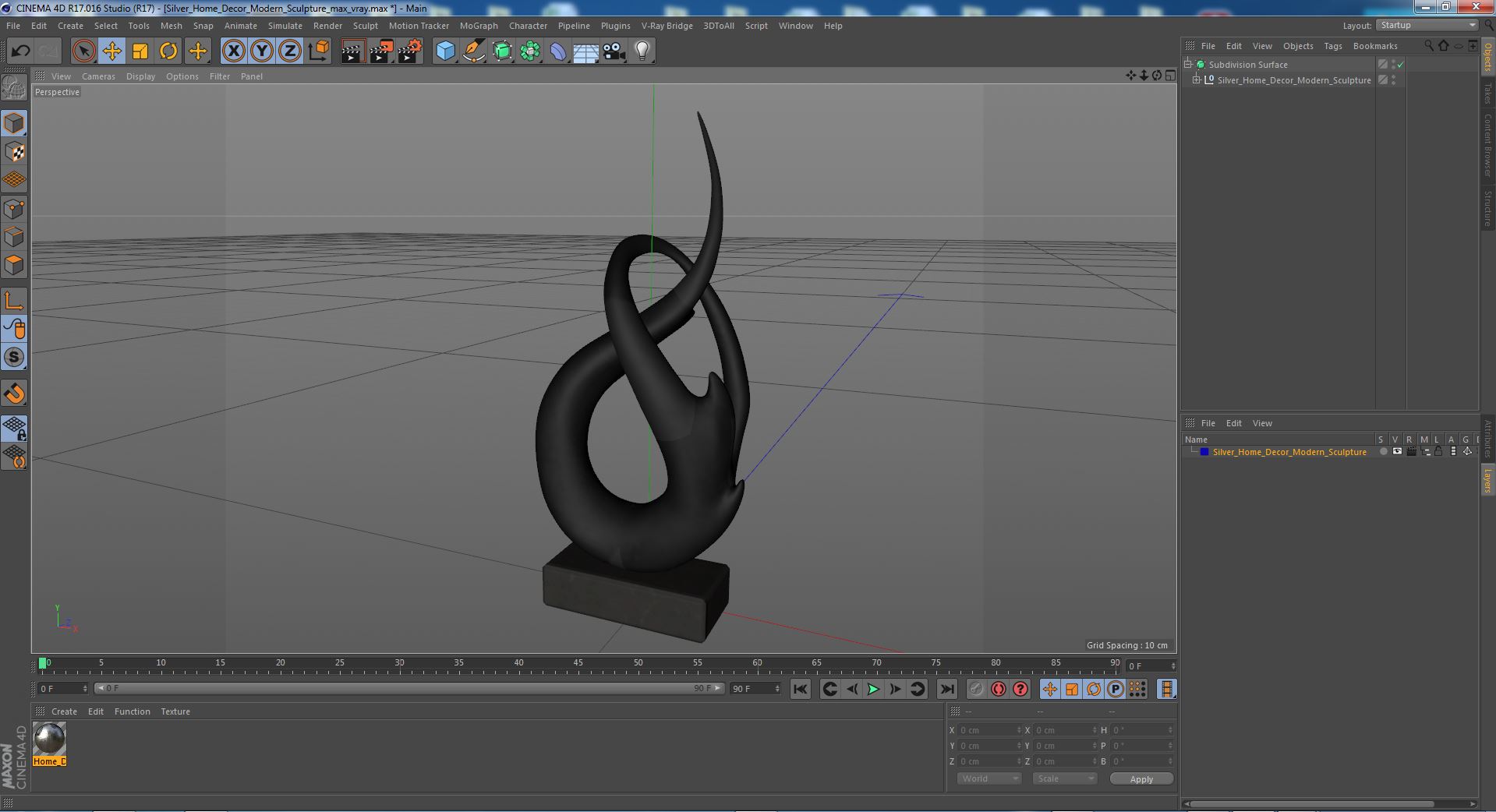Toggle Autokeying button
The image size is (1496, 812).
tap(998, 689)
